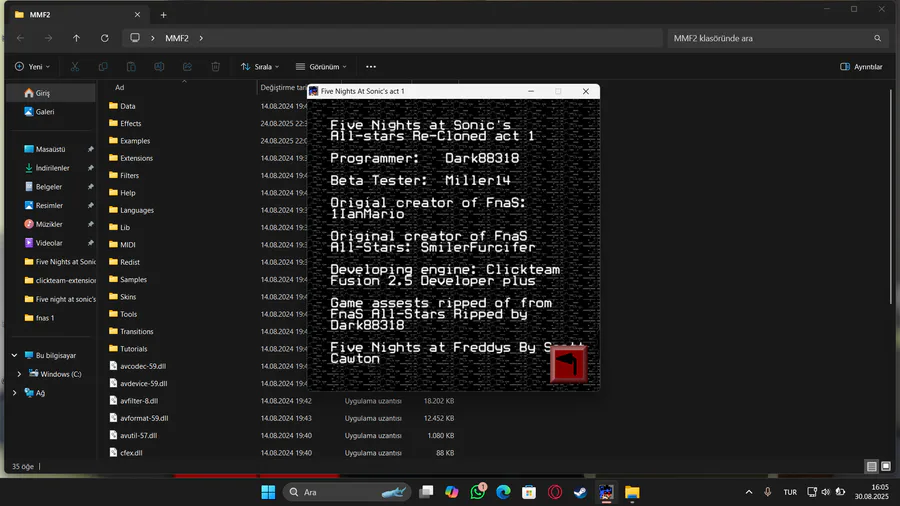900x506 pixels.
Task: Select the Tutorials folder
Action: 133,349
